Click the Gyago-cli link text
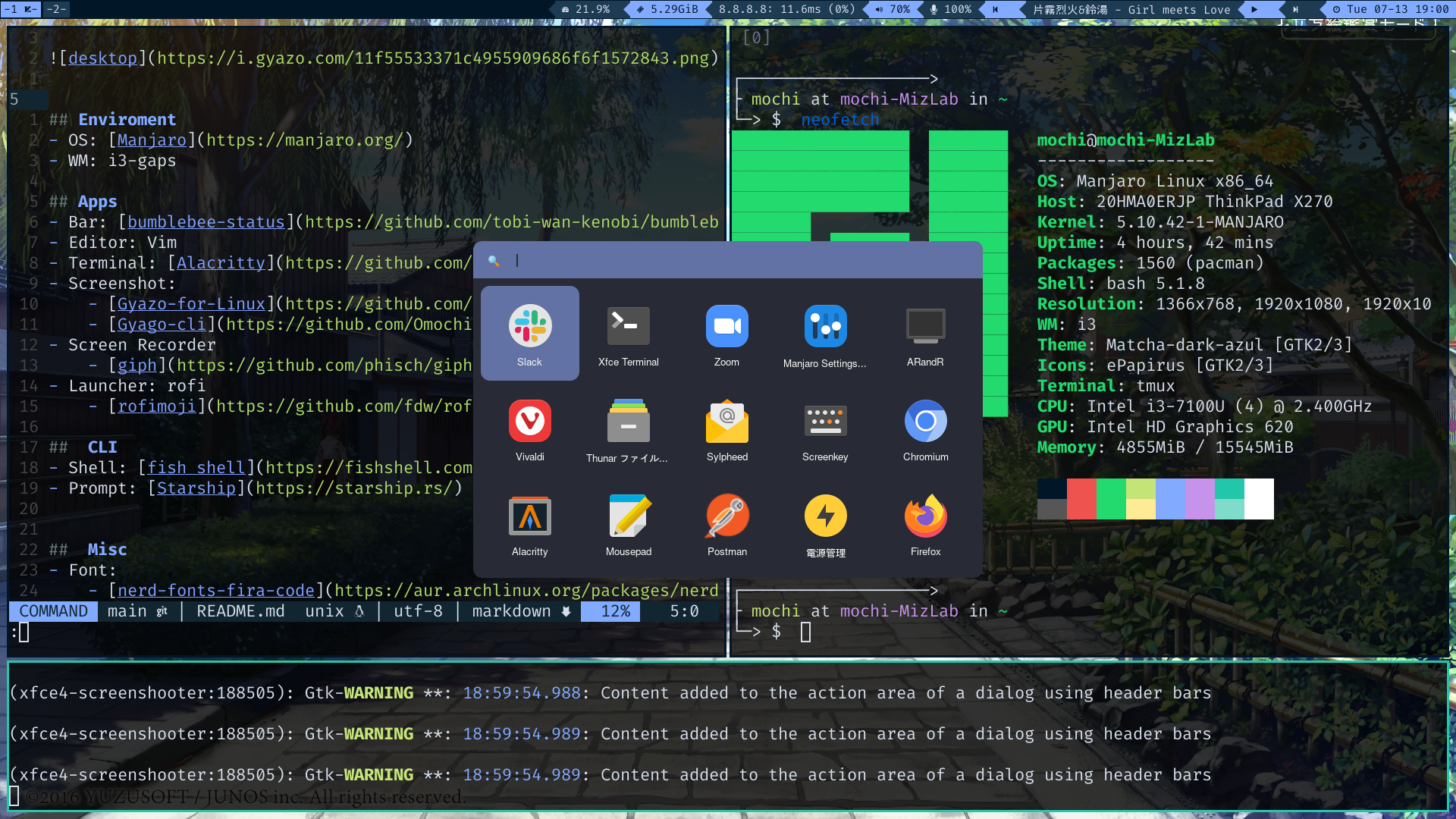 tap(162, 325)
